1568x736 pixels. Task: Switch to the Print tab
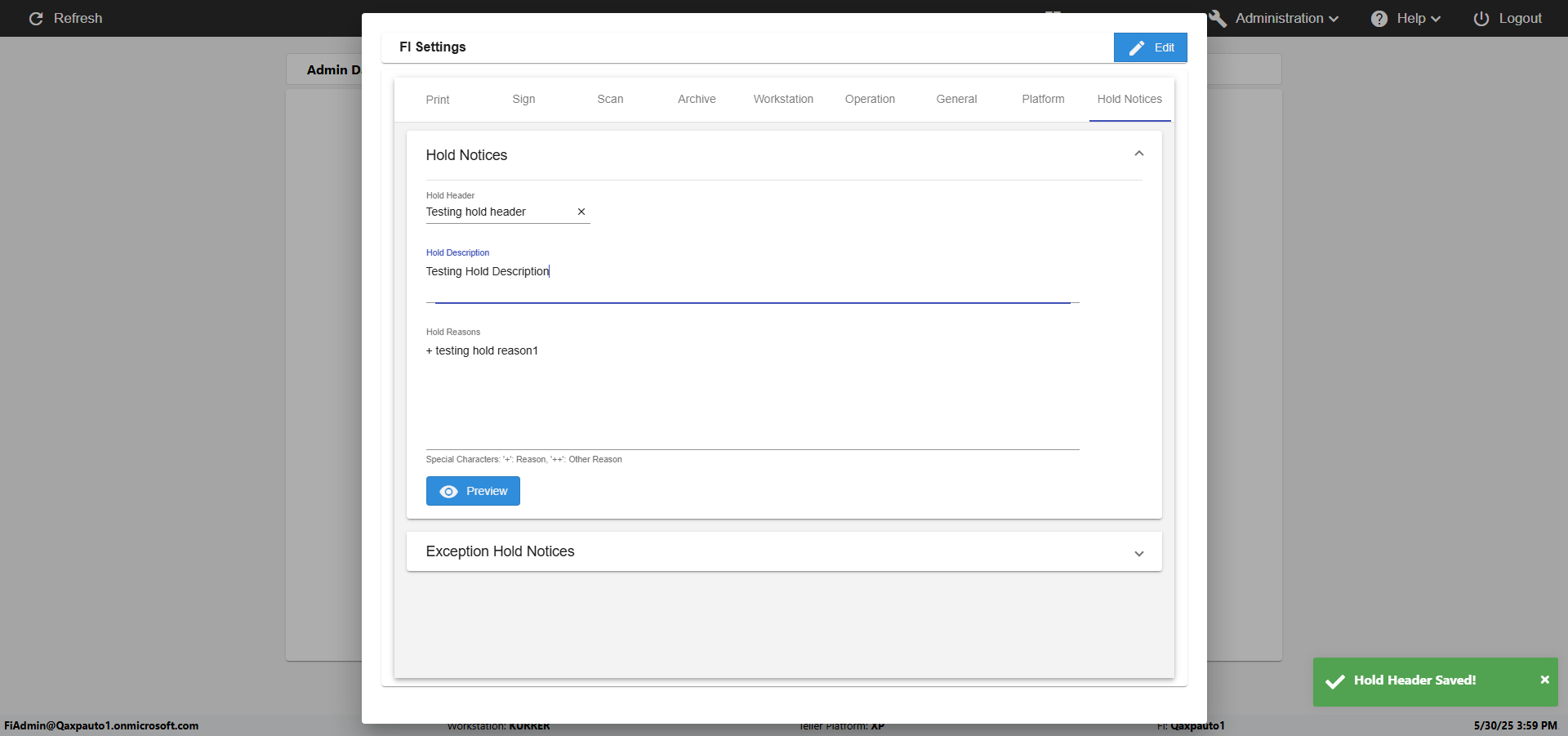coord(438,100)
